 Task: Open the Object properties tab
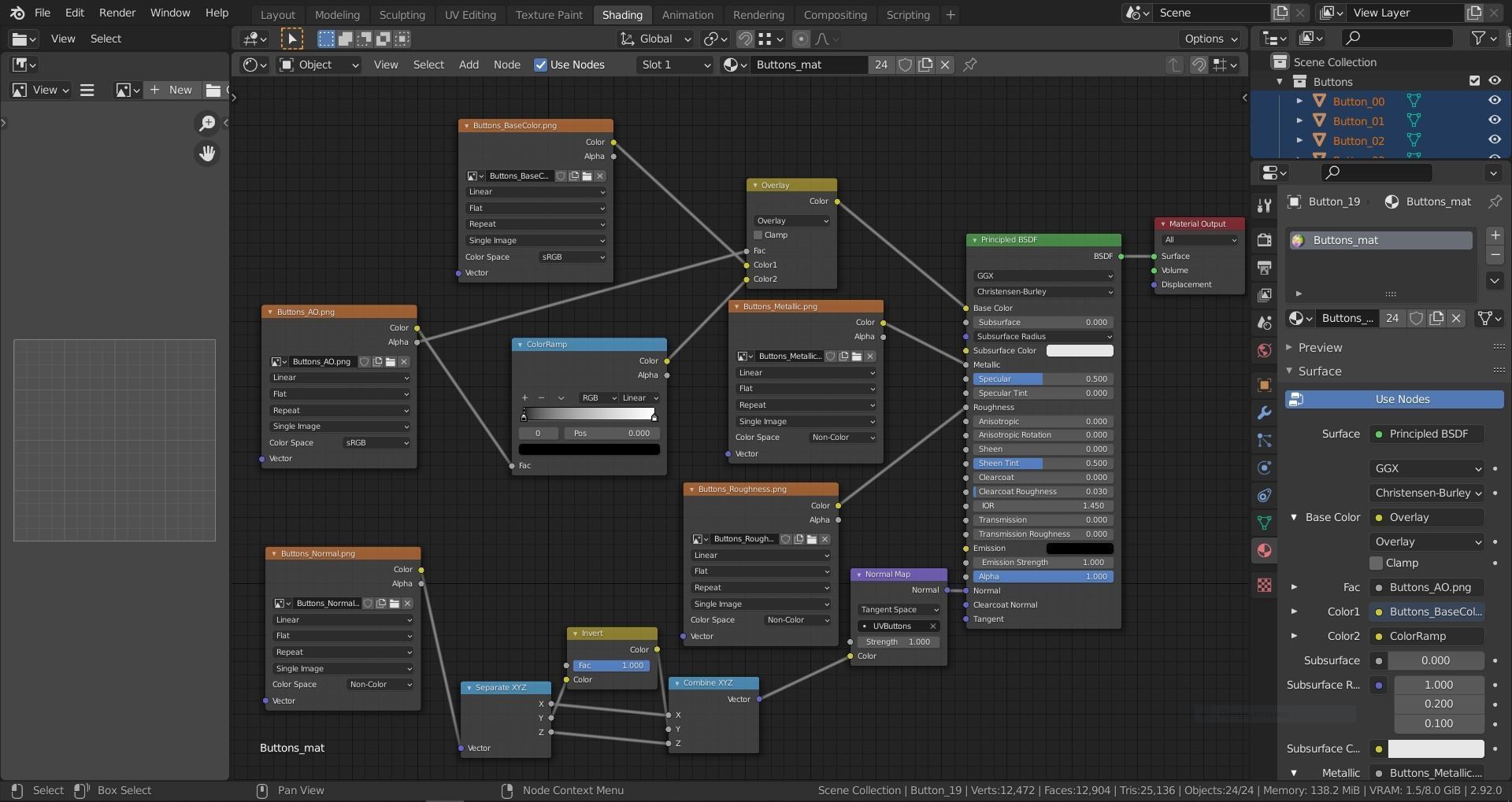coord(1264,385)
